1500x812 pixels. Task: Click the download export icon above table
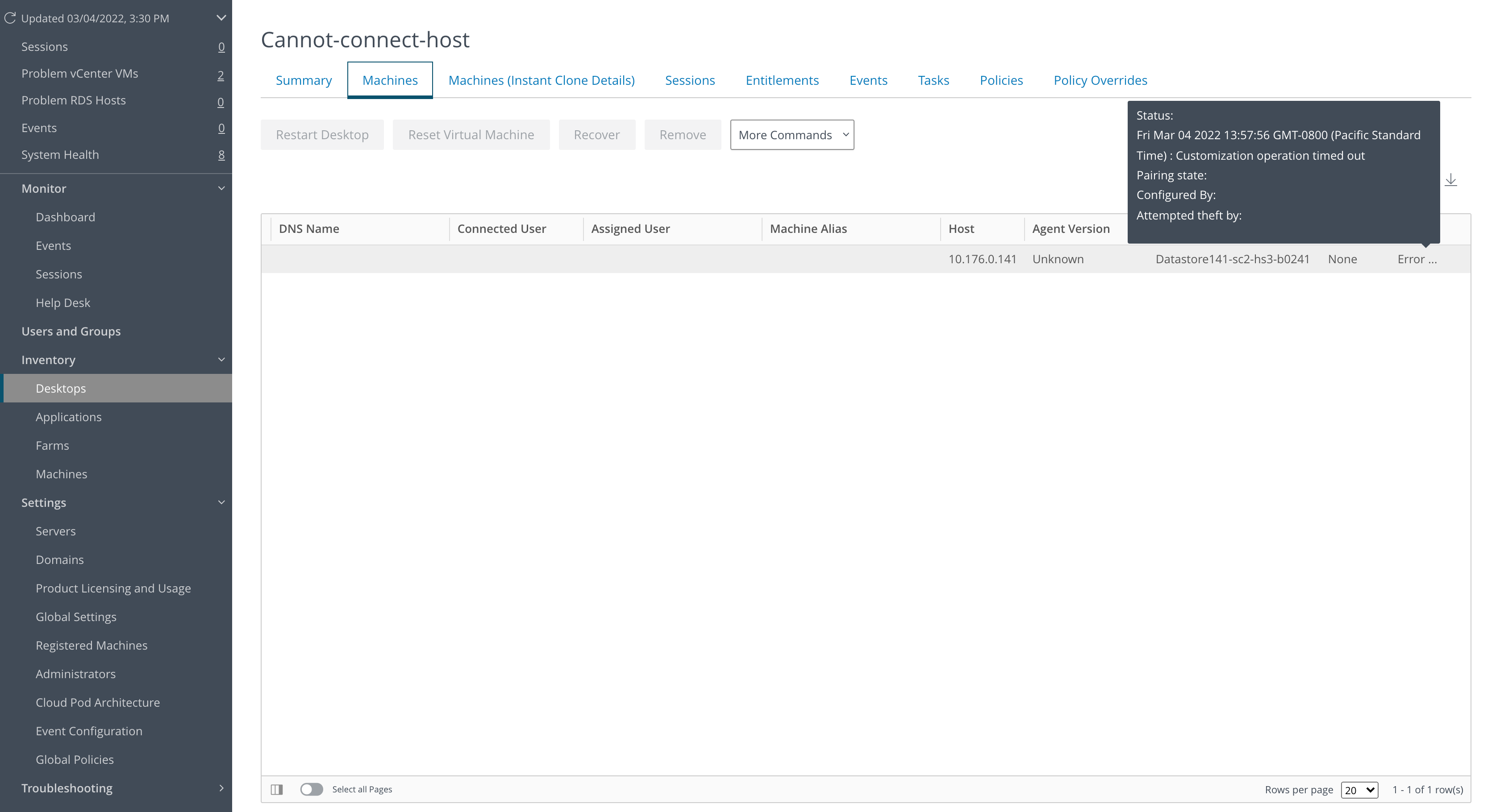pos(1450,180)
